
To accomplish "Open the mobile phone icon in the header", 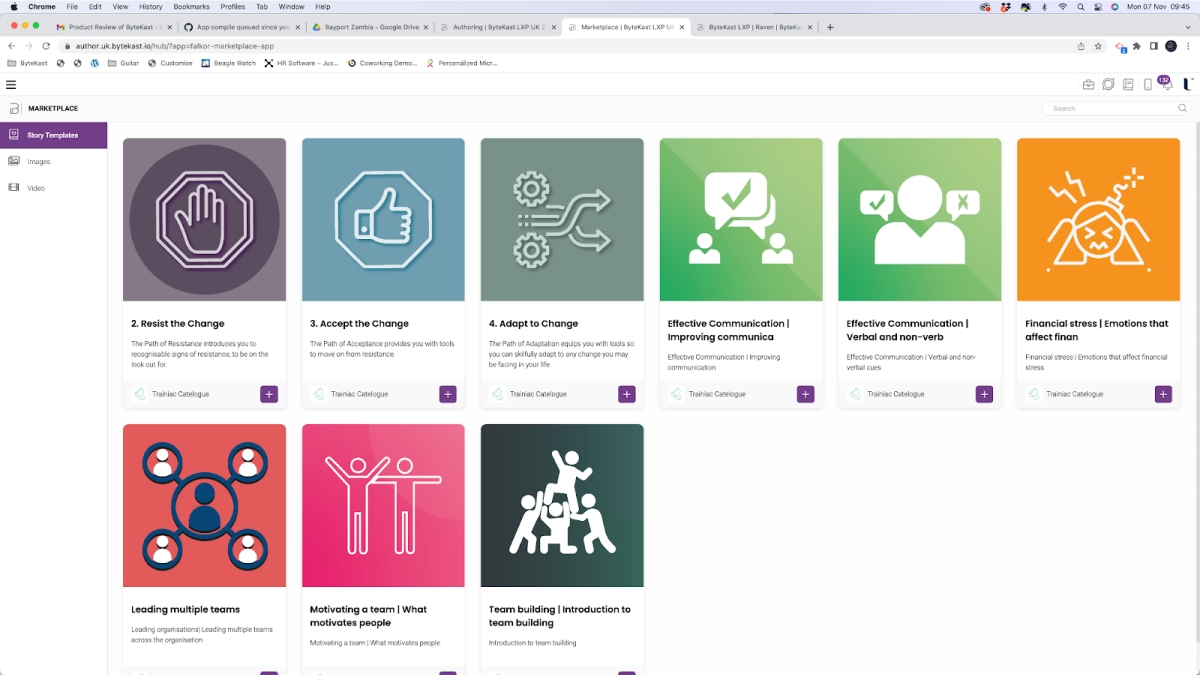I will tap(1147, 85).
